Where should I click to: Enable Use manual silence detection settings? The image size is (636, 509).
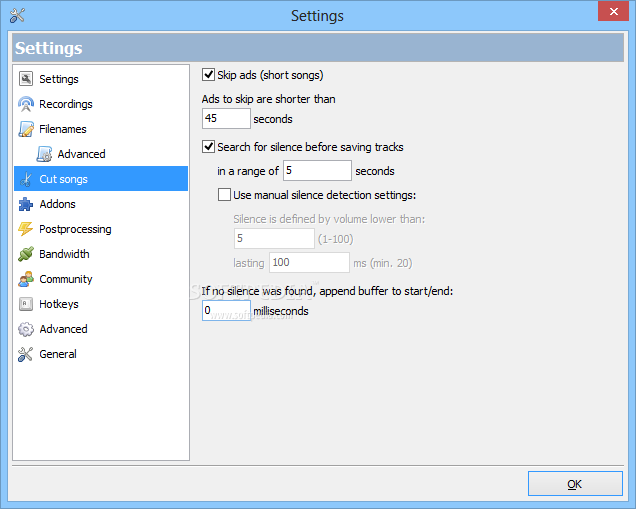(x=224, y=195)
